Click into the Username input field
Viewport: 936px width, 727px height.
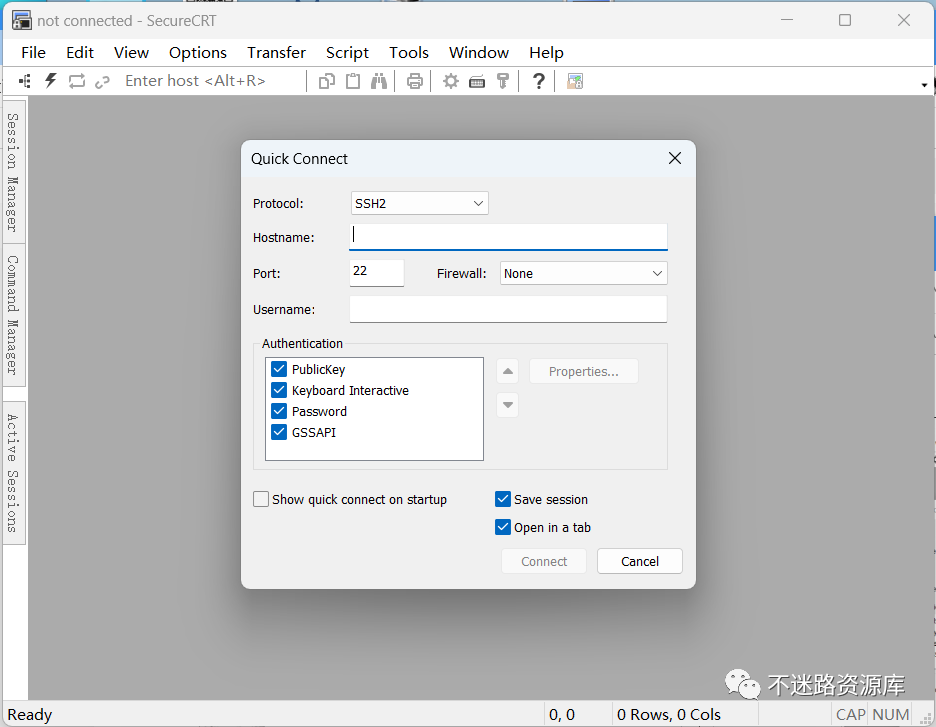[508, 309]
